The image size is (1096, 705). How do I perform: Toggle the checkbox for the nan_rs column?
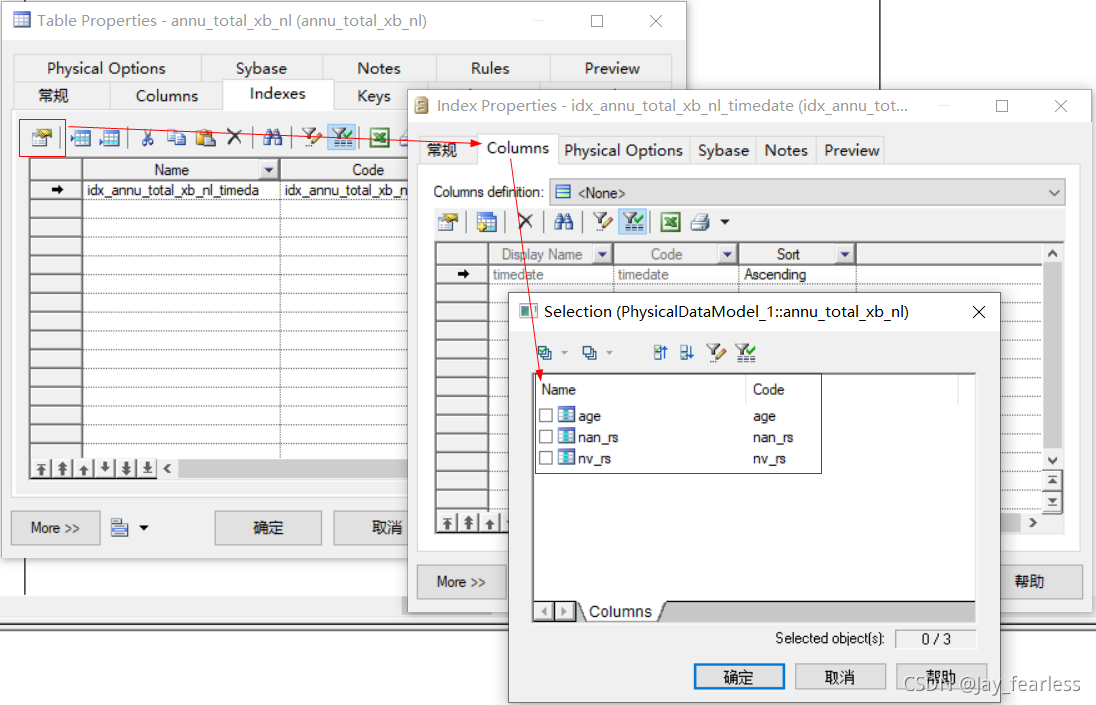546,437
